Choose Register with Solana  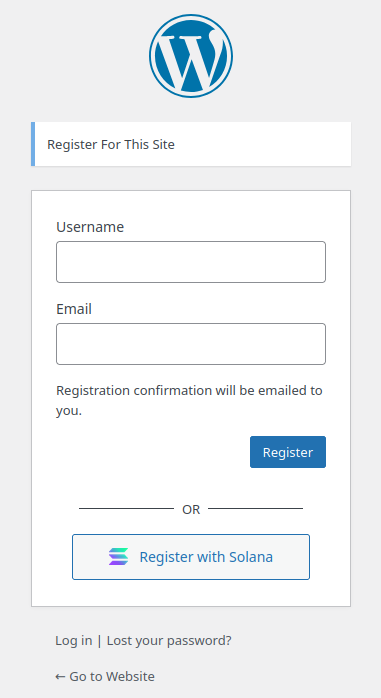(x=191, y=557)
